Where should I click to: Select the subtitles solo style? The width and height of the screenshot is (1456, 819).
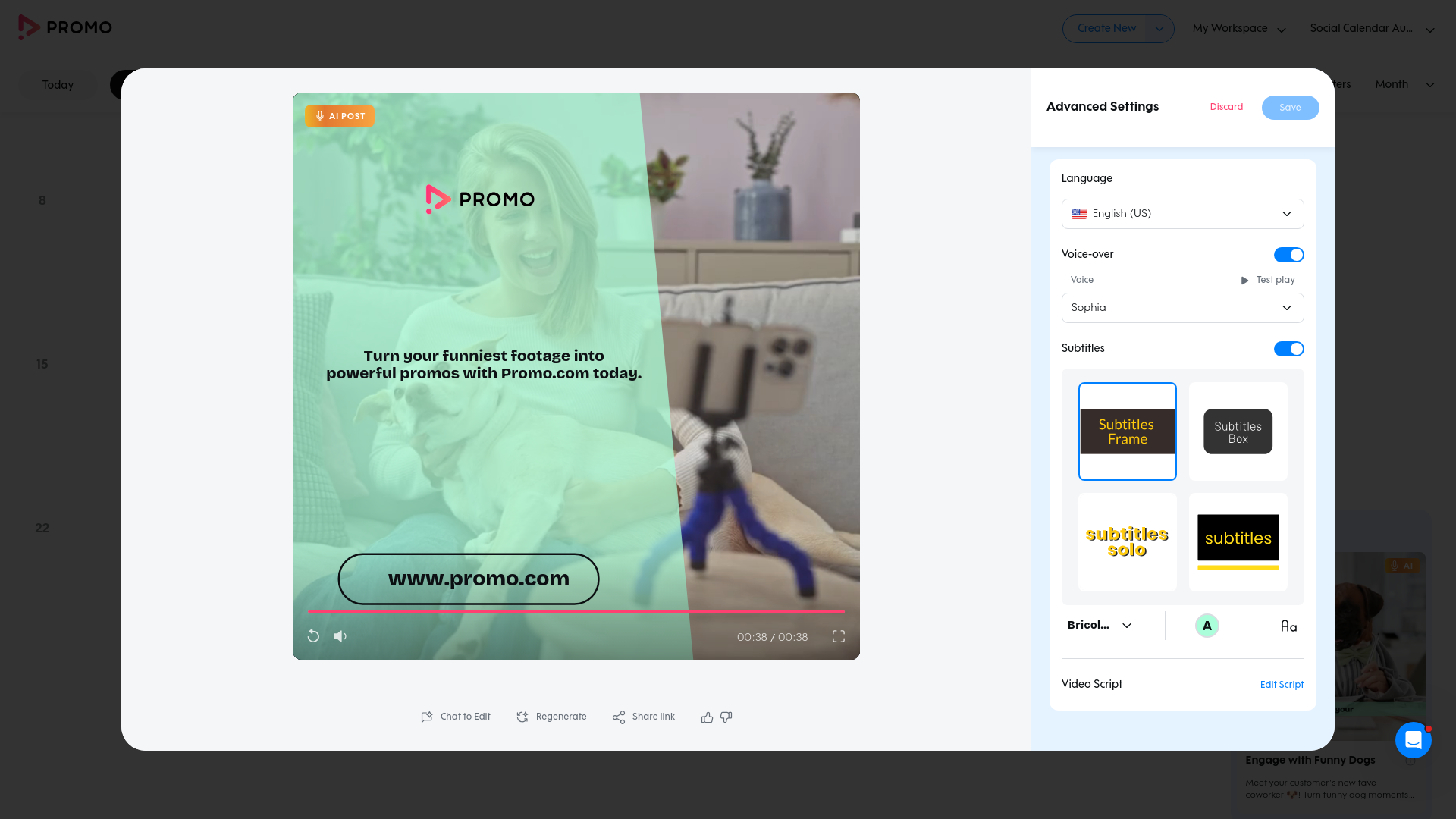(1128, 542)
